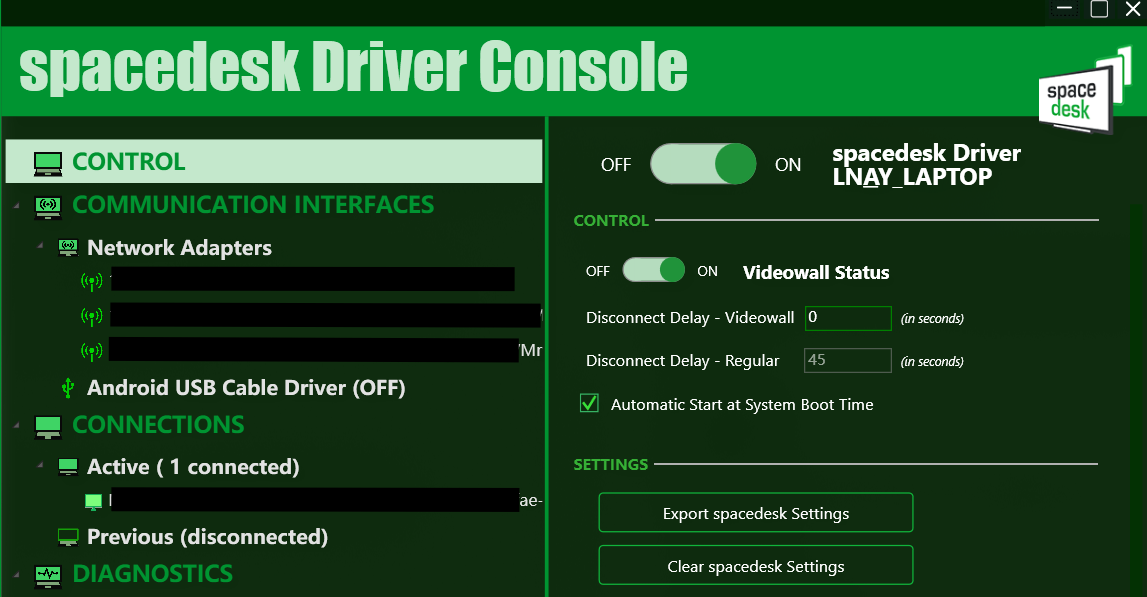Click the CONNECTIONS monitor icon
Viewport: 1147px width, 597px height.
coord(48,427)
